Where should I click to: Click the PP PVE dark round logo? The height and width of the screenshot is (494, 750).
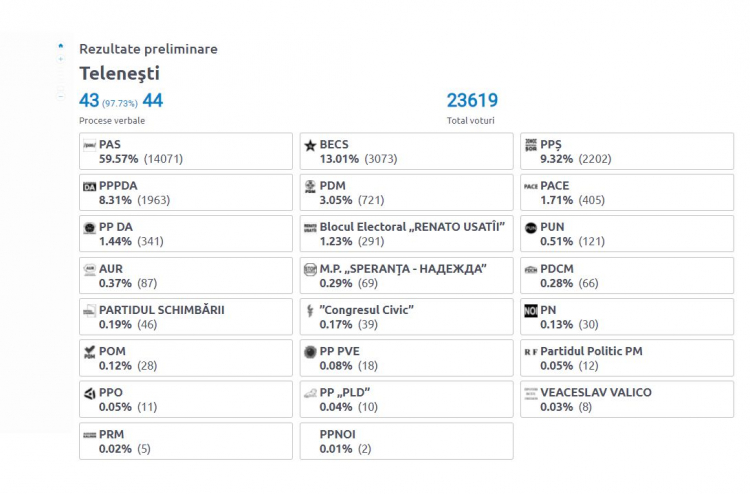[x=310, y=352]
